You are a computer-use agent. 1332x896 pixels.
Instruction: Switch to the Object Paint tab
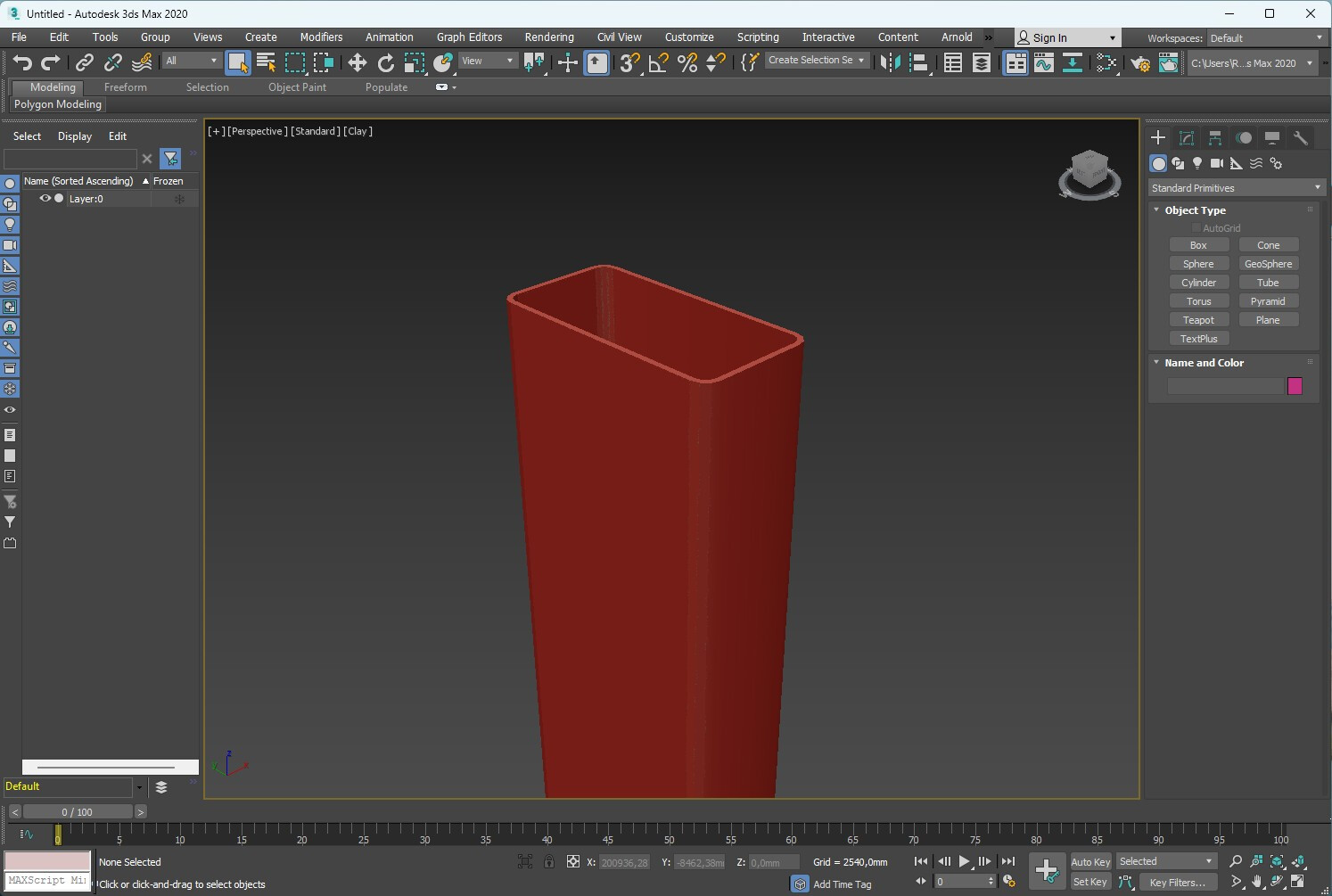click(297, 87)
